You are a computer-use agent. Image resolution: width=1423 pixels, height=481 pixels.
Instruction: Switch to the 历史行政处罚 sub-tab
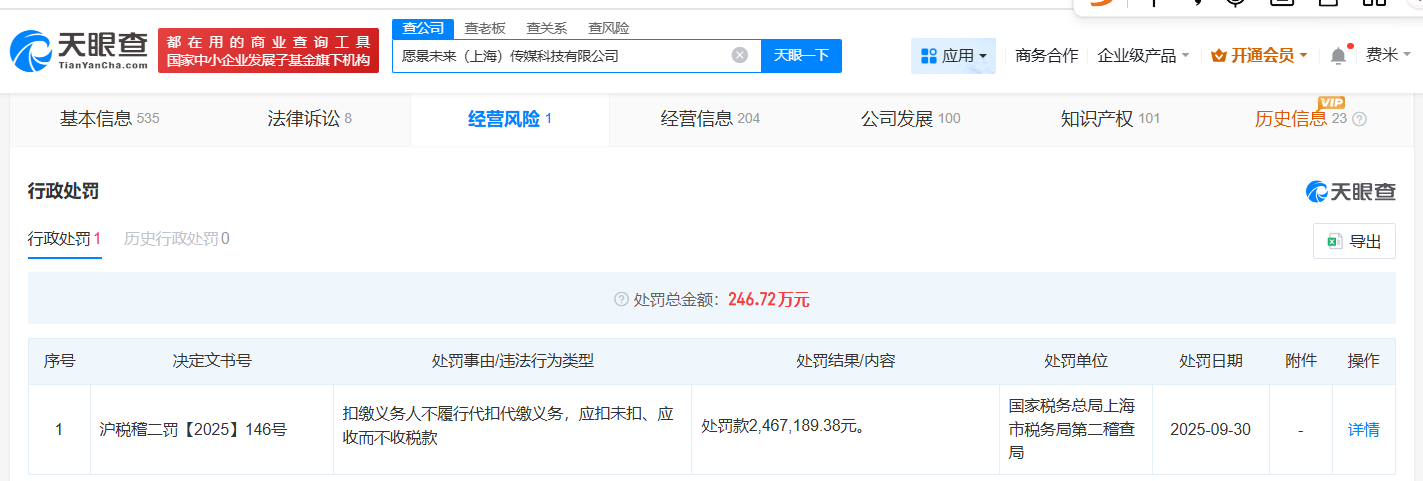tap(176, 239)
